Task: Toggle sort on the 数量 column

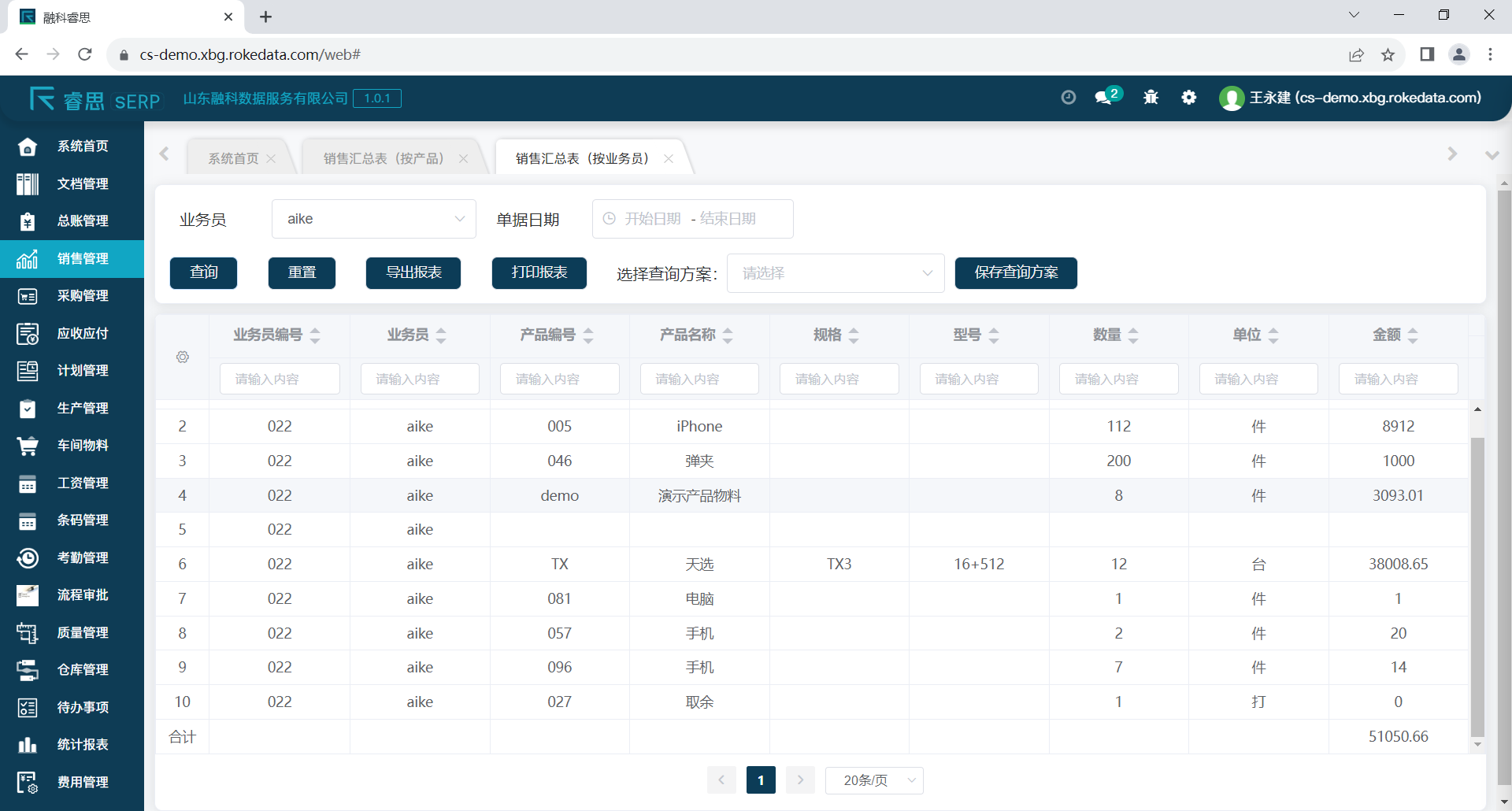Action: click(x=1133, y=335)
